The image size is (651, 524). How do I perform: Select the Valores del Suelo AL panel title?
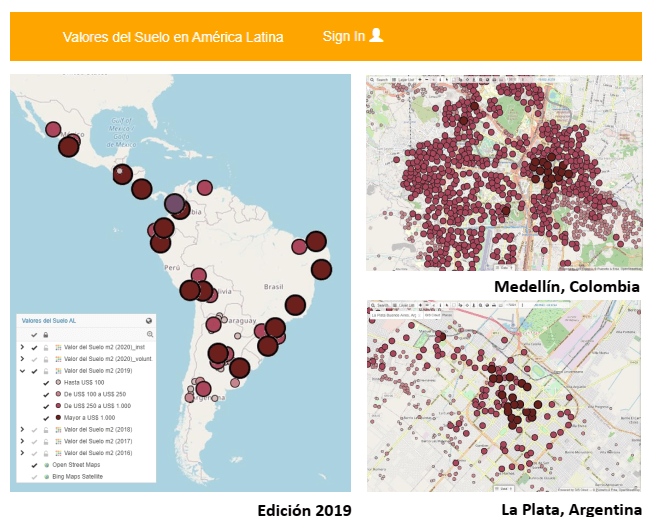(x=50, y=322)
